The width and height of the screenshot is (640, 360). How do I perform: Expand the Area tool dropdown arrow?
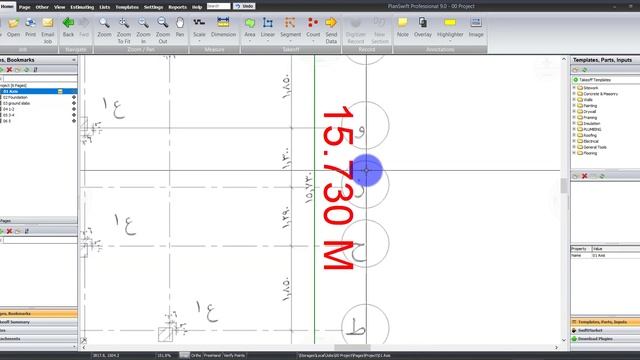click(x=250, y=41)
